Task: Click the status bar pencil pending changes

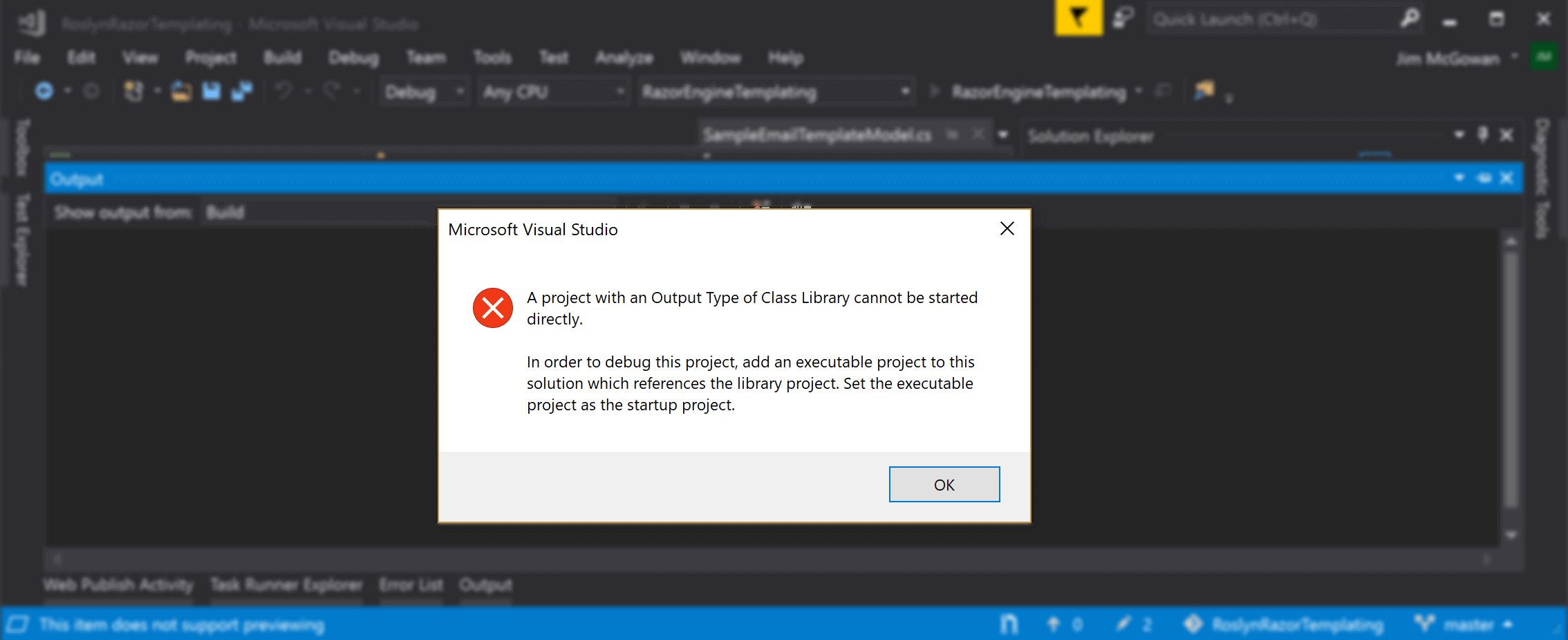Action: point(1134,625)
